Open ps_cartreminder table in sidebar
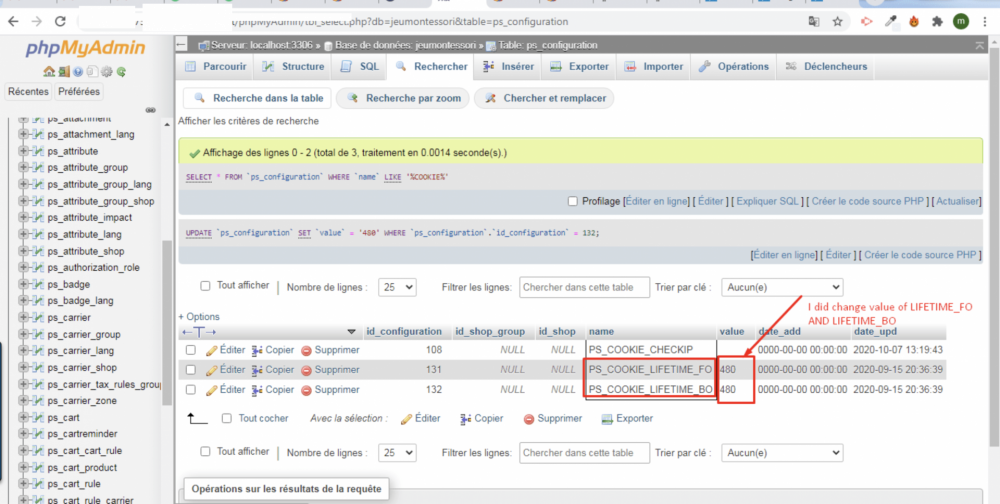Screen dimensions: 1000x504 pos(82,434)
